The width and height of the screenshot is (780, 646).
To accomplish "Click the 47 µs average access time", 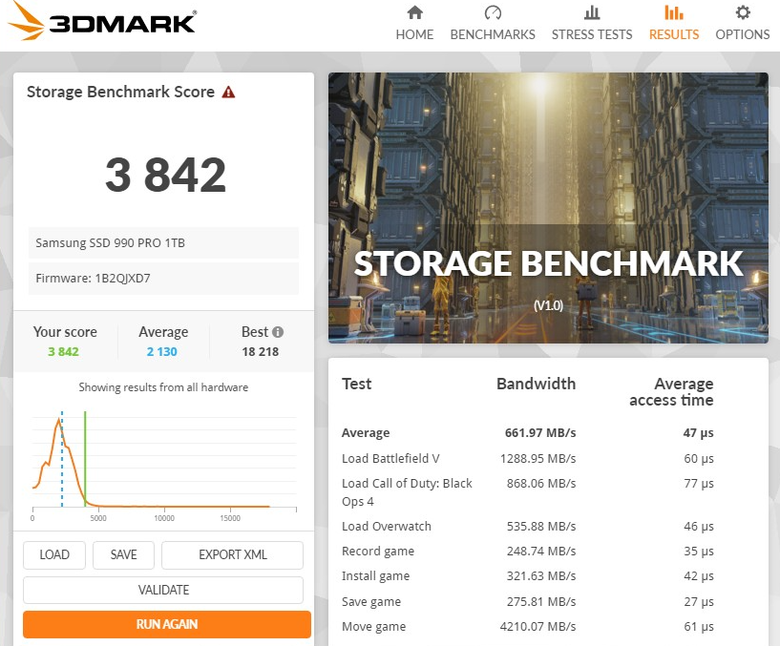I will point(698,433).
